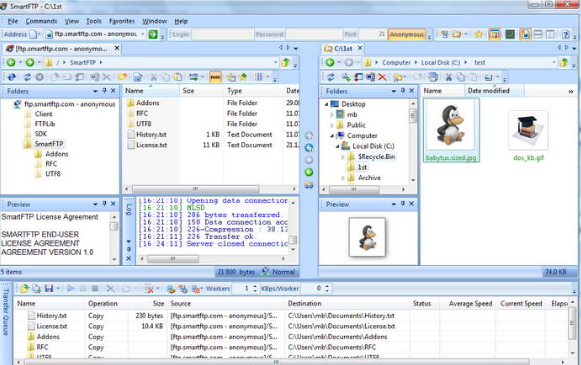The width and height of the screenshot is (581, 365).
Task: Click green back arrow in remote browser
Action: pyautogui.click(x=11, y=63)
